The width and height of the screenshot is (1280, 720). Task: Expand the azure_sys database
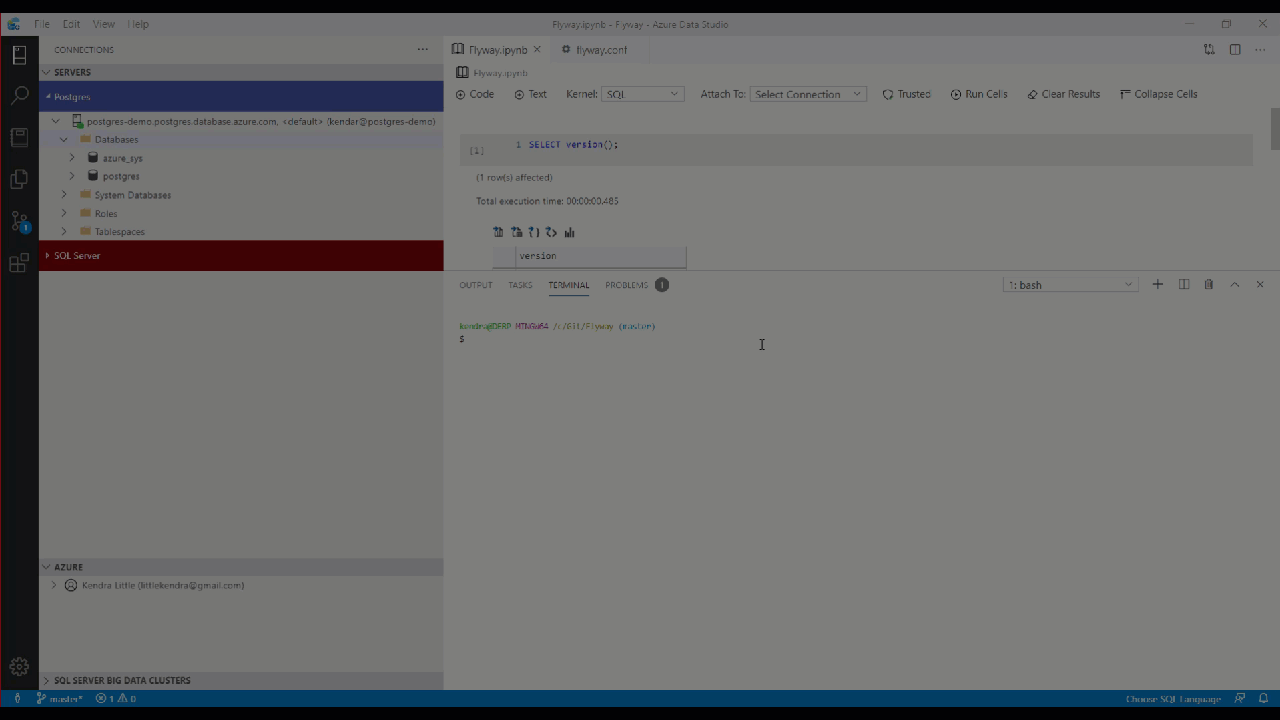pos(73,157)
